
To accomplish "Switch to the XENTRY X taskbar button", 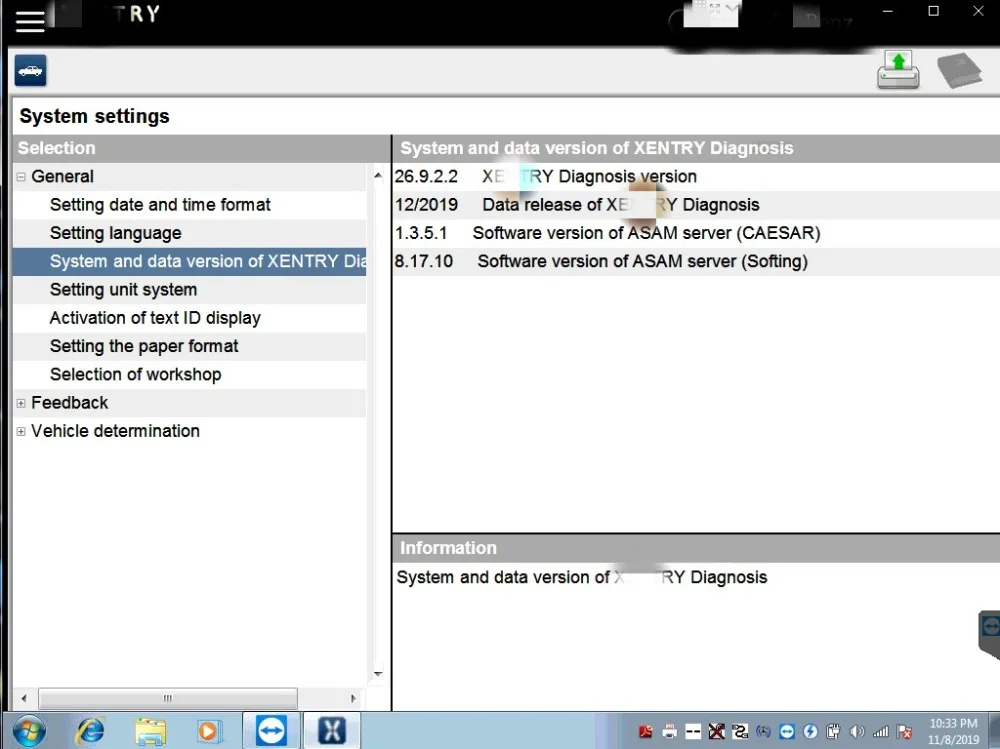I will click(x=332, y=730).
